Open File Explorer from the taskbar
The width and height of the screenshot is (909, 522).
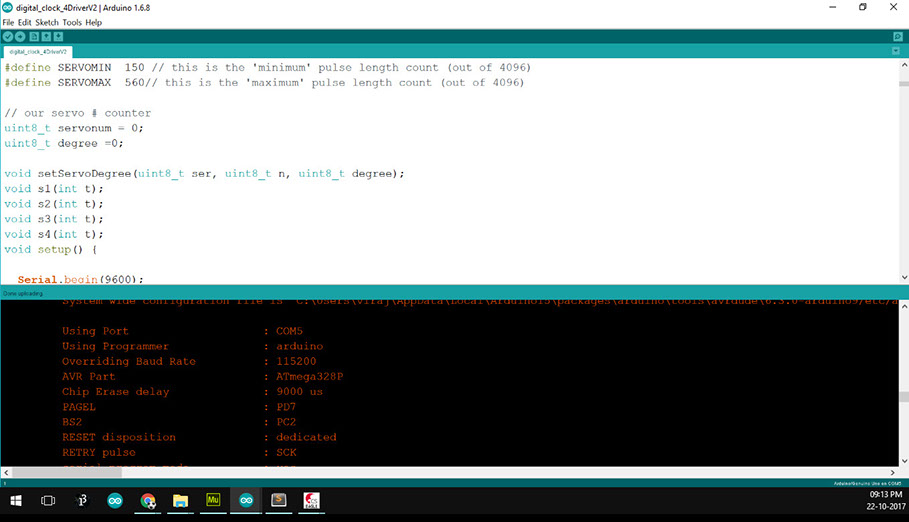click(180, 500)
